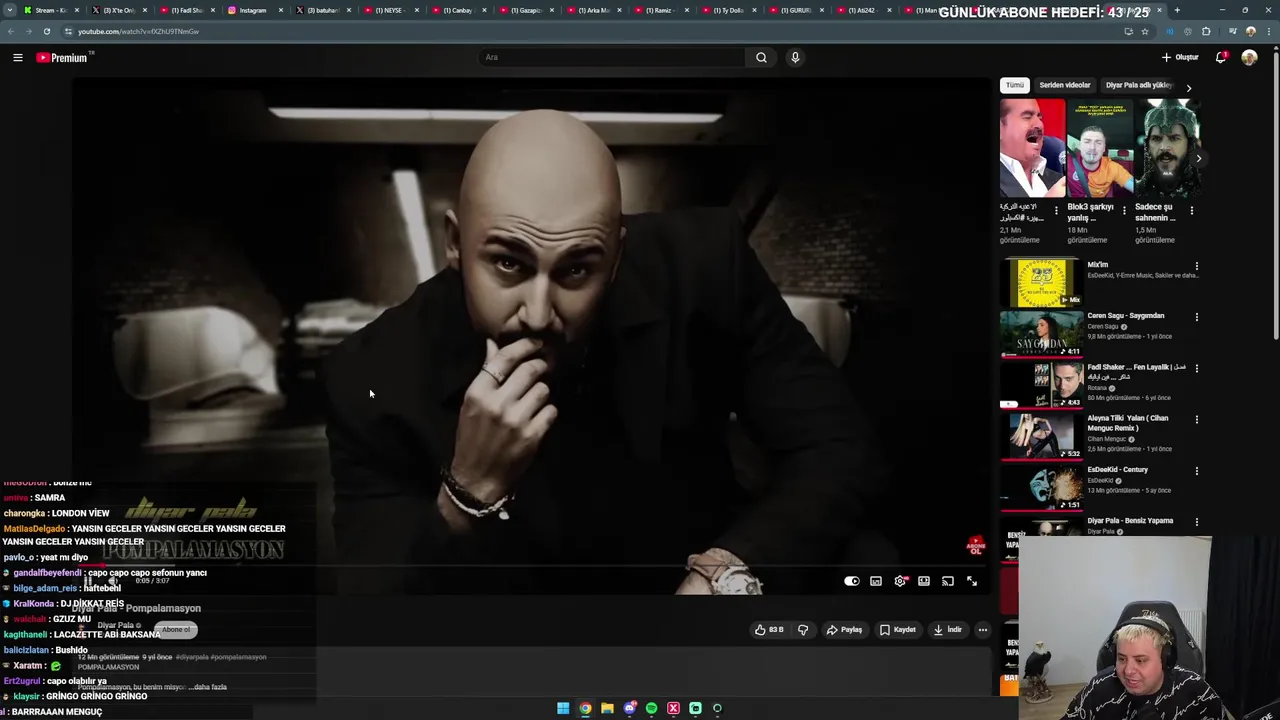Open the YouTube hamburger guide menu

[17, 58]
